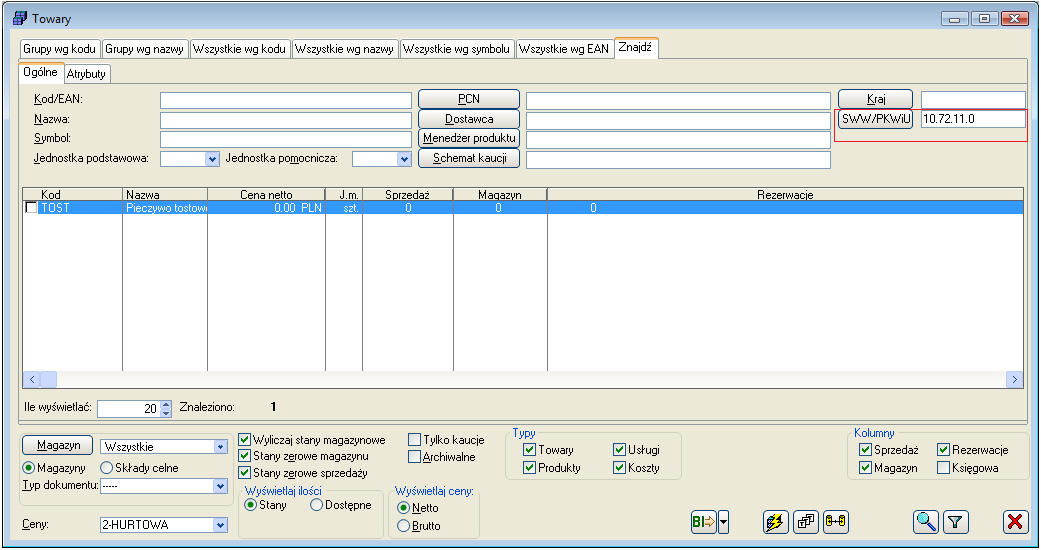Screen dimensions: 1041x550
Task: Open Jednostka podstawowa dropdown
Action: click(212, 159)
